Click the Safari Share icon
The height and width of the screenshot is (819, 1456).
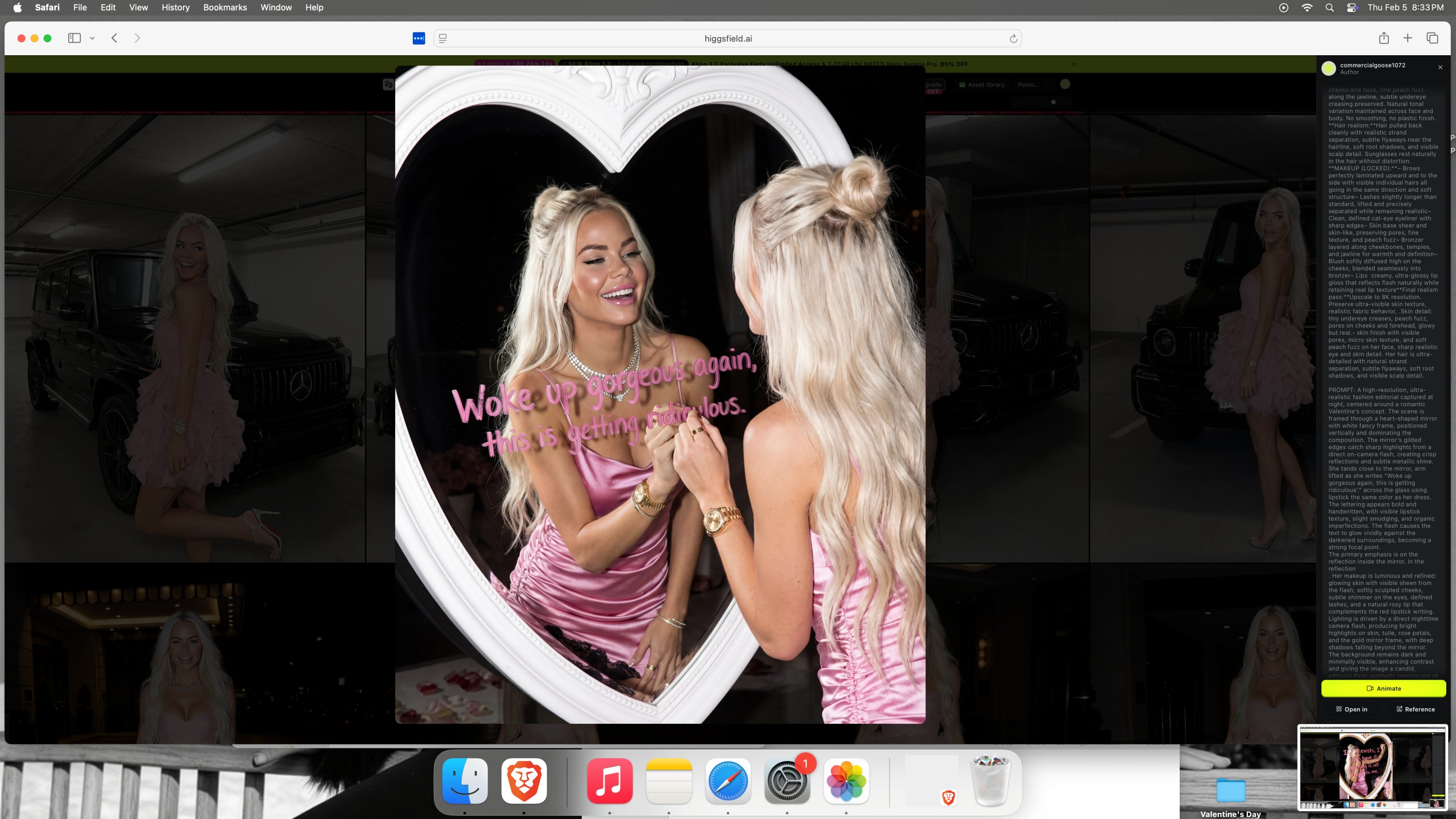pos(1383,38)
